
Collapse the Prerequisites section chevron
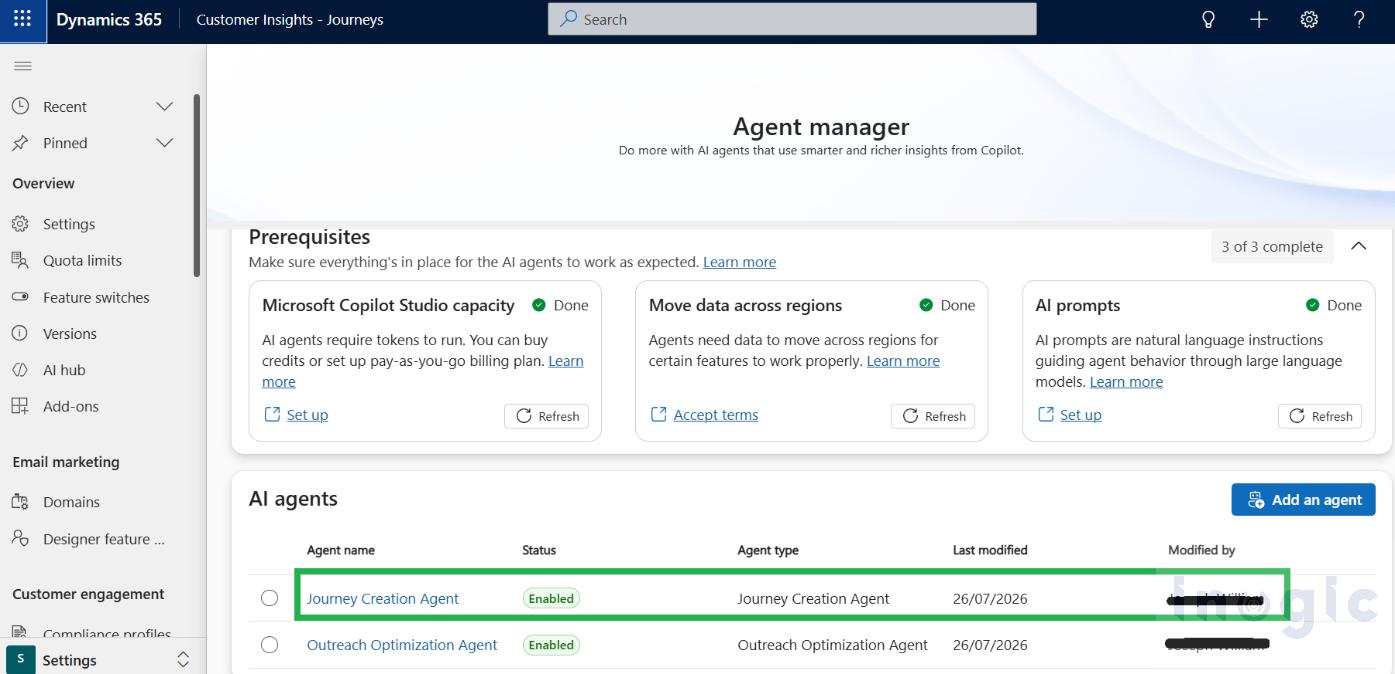1359,246
